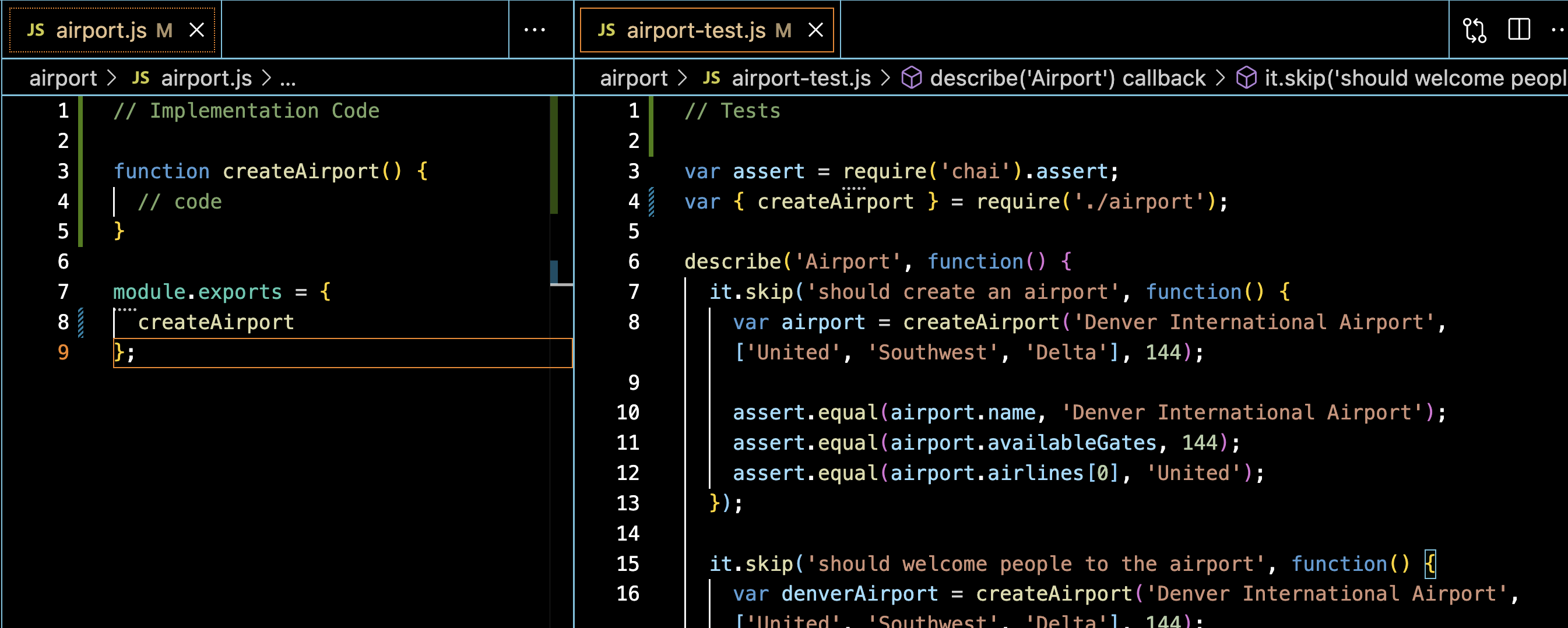The image size is (1568, 628).
Task: Click the JS icon in the airport-test.js breadcrumb path
Action: [711, 78]
